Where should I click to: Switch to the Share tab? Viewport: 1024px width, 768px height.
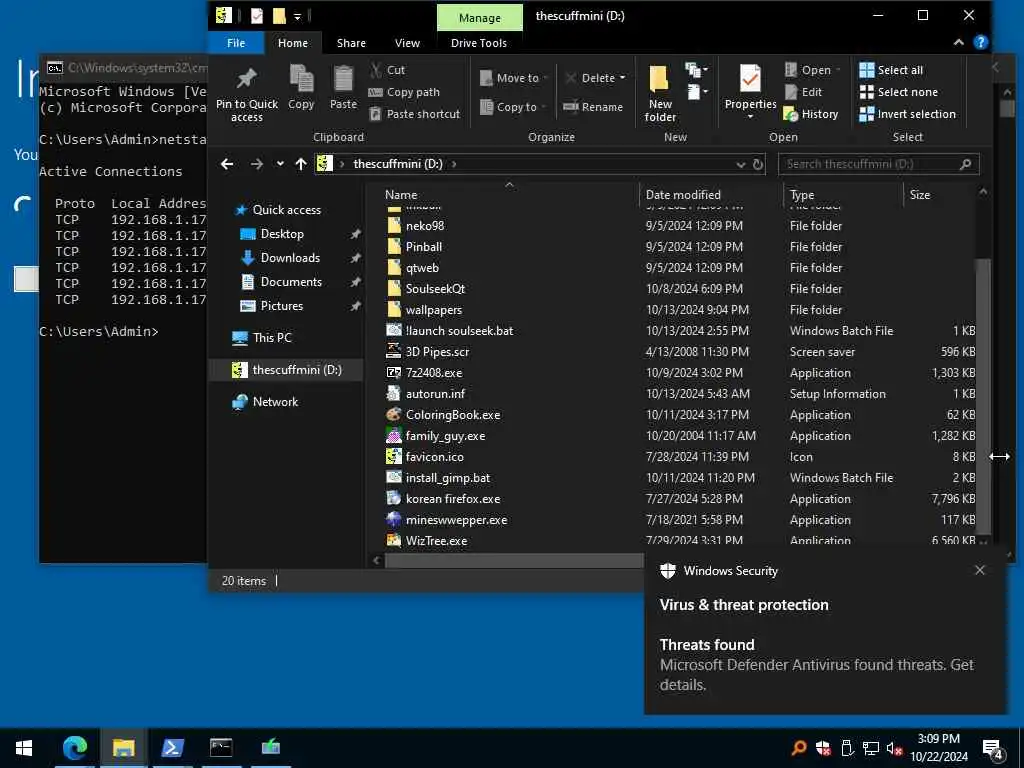351,43
